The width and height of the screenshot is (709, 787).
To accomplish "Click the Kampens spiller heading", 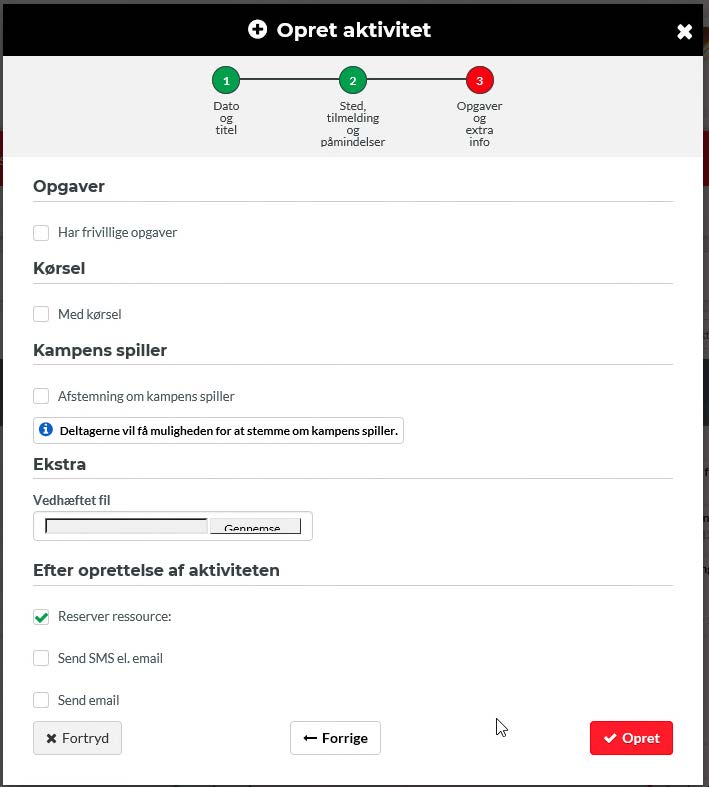I will click(x=100, y=350).
